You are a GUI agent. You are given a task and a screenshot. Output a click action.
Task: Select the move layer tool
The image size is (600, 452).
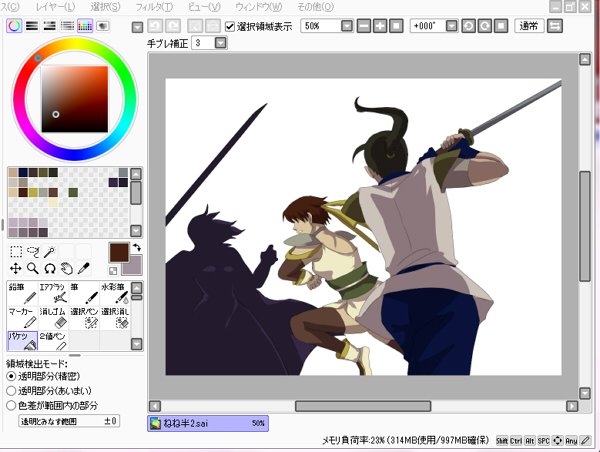click(16, 269)
